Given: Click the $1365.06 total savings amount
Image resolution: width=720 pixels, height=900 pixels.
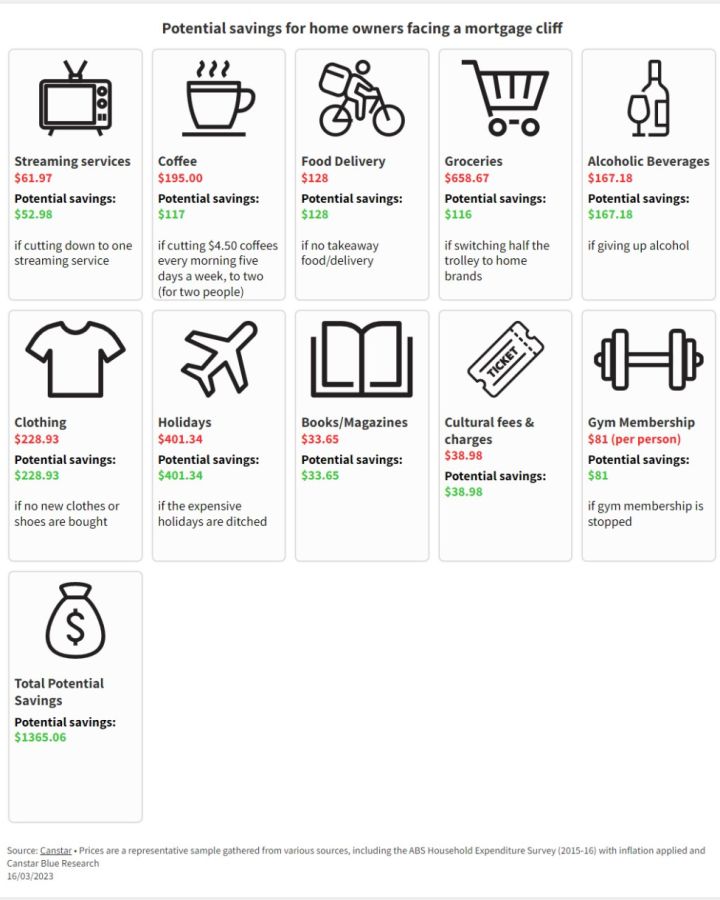Looking at the screenshot, I should tap(40, 737).
